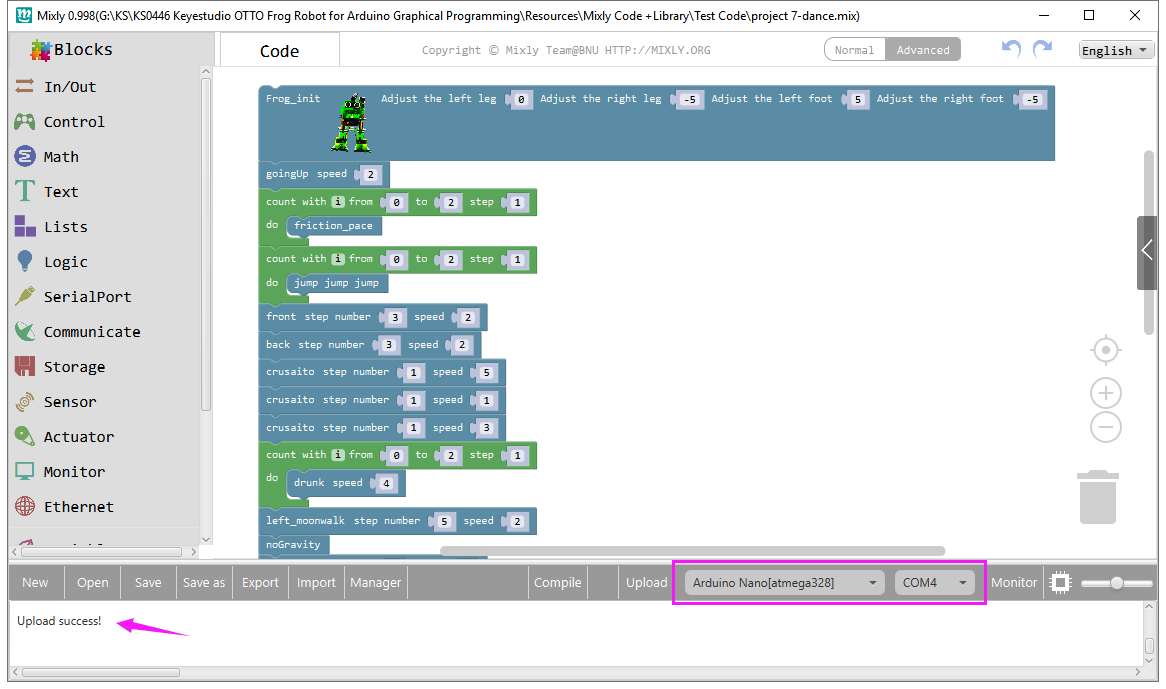Open the library Manager

[x=376, y=583]
